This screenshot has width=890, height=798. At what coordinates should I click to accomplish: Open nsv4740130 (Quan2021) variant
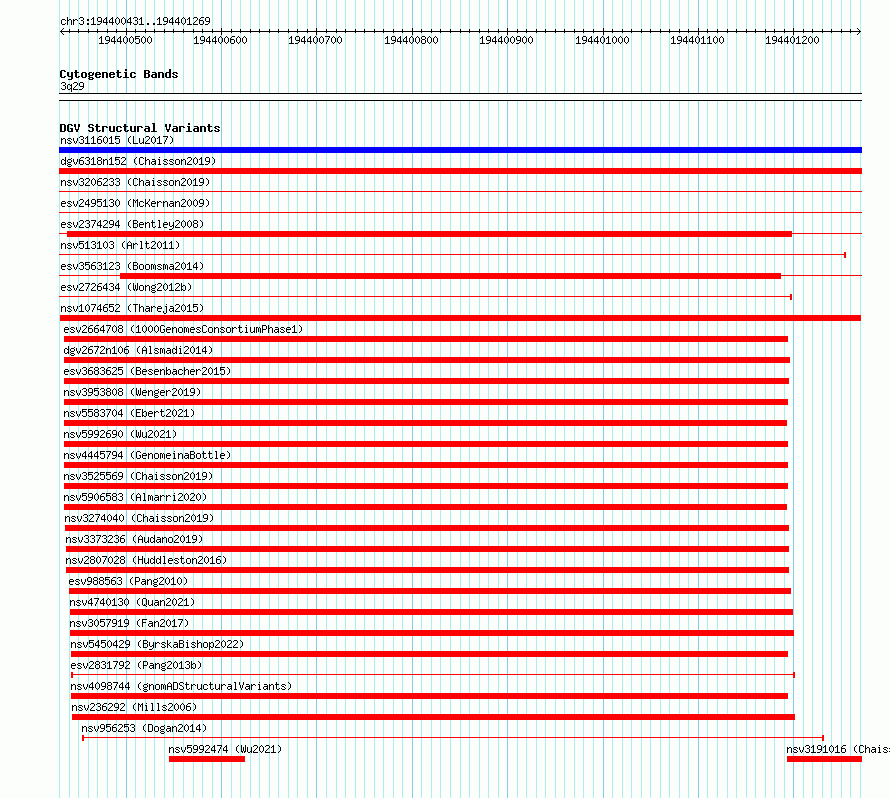coord(132,602)
